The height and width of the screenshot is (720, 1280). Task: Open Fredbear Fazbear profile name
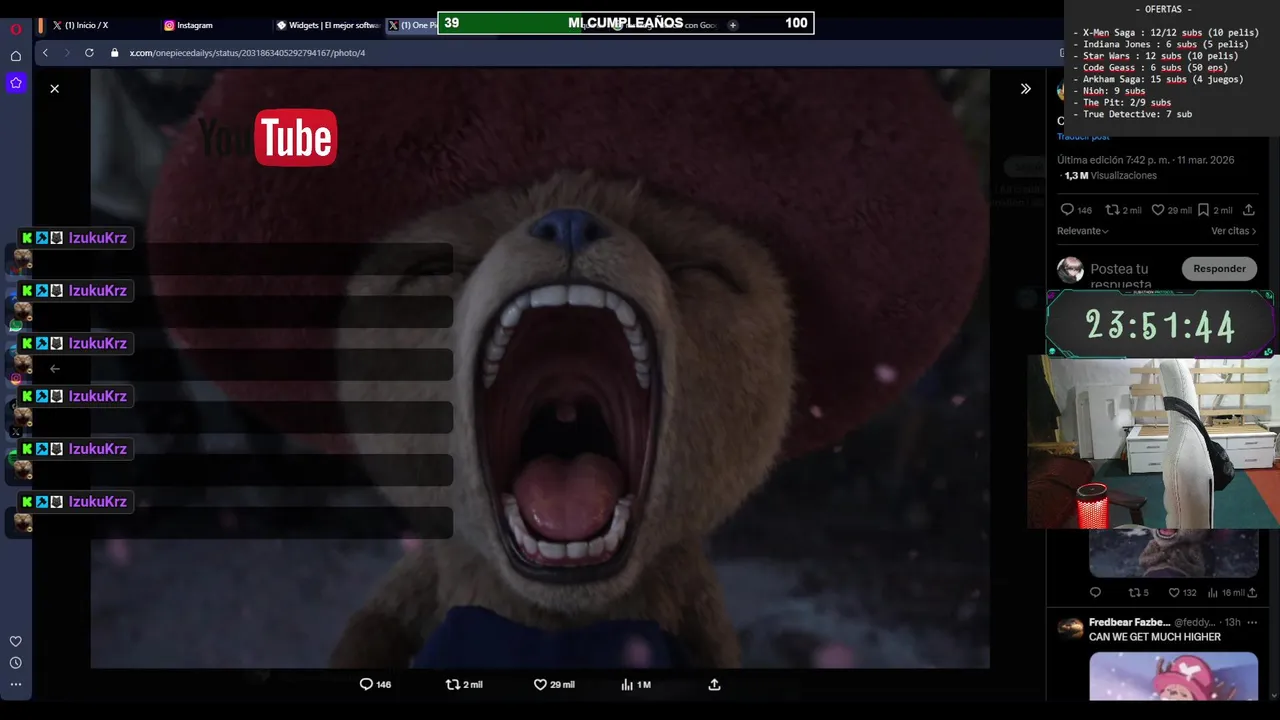click(1129, 622)
